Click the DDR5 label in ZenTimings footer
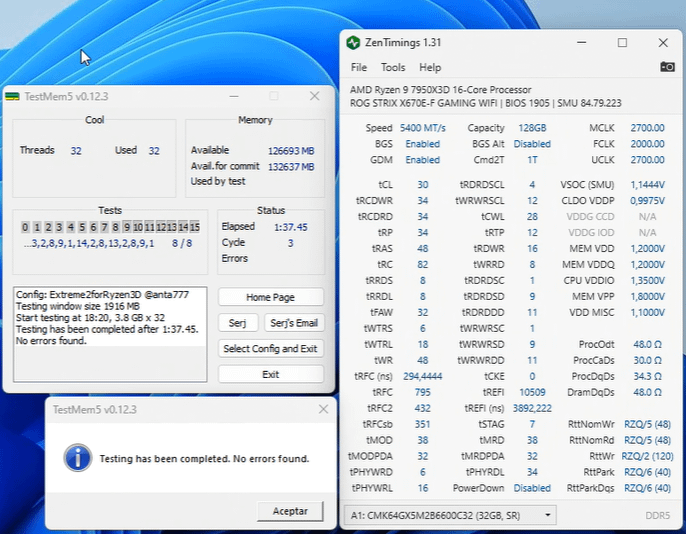Image resolution: width=686 pixels, height=534 pixels. (x=658, y=516)
